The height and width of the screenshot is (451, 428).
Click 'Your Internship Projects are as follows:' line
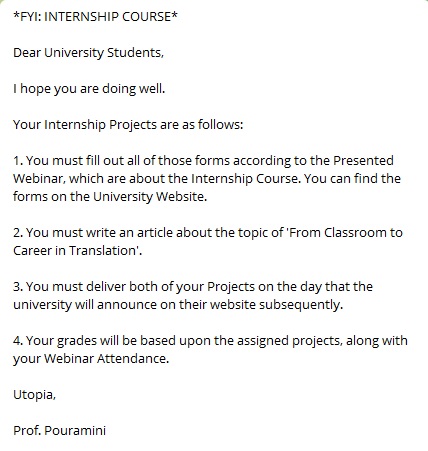pyautogui.click(x=128, y=125)
